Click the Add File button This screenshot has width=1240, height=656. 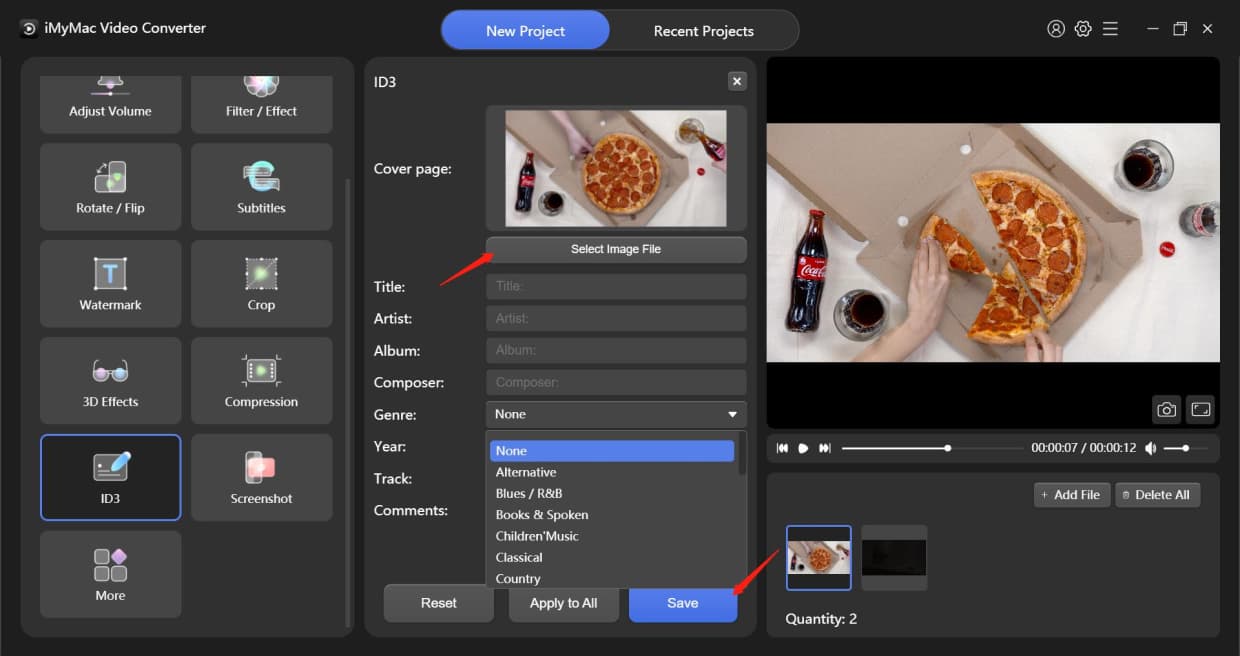pyautogui.click(x=1072, y=494)
